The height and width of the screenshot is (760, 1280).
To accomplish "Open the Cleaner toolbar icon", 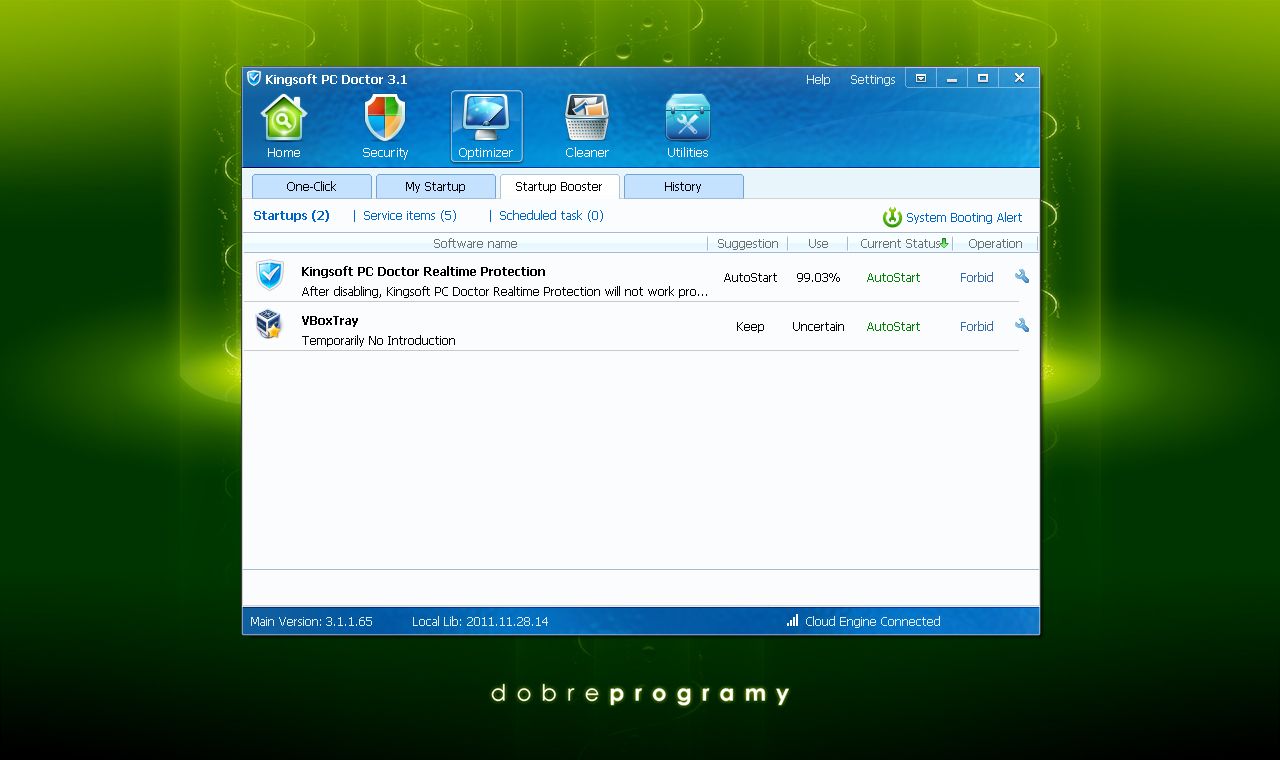I will [x=587, y=118].
